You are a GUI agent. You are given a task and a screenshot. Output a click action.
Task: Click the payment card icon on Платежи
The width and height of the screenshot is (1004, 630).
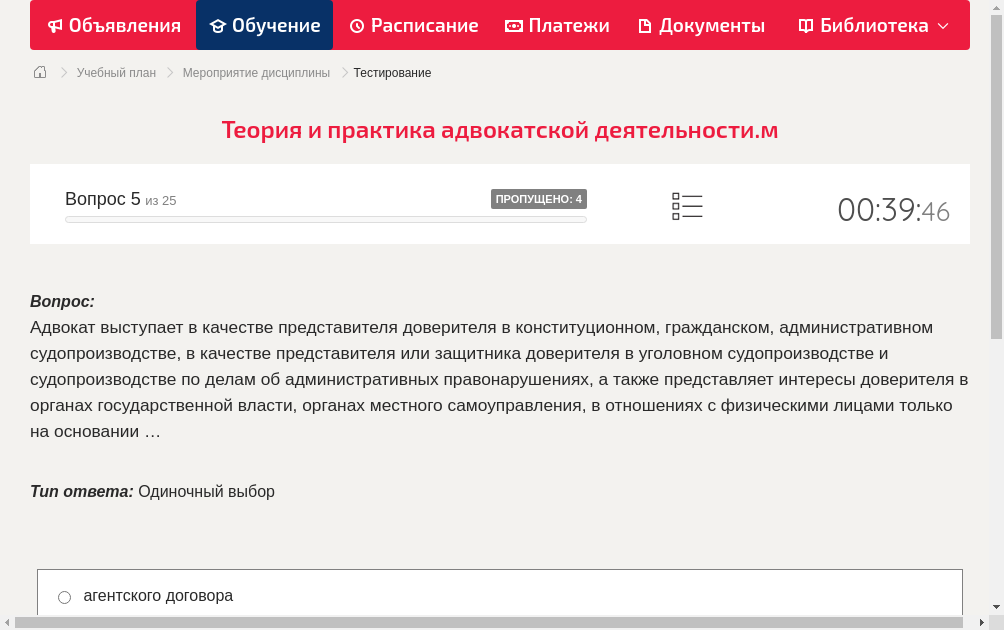click(512, 25)
